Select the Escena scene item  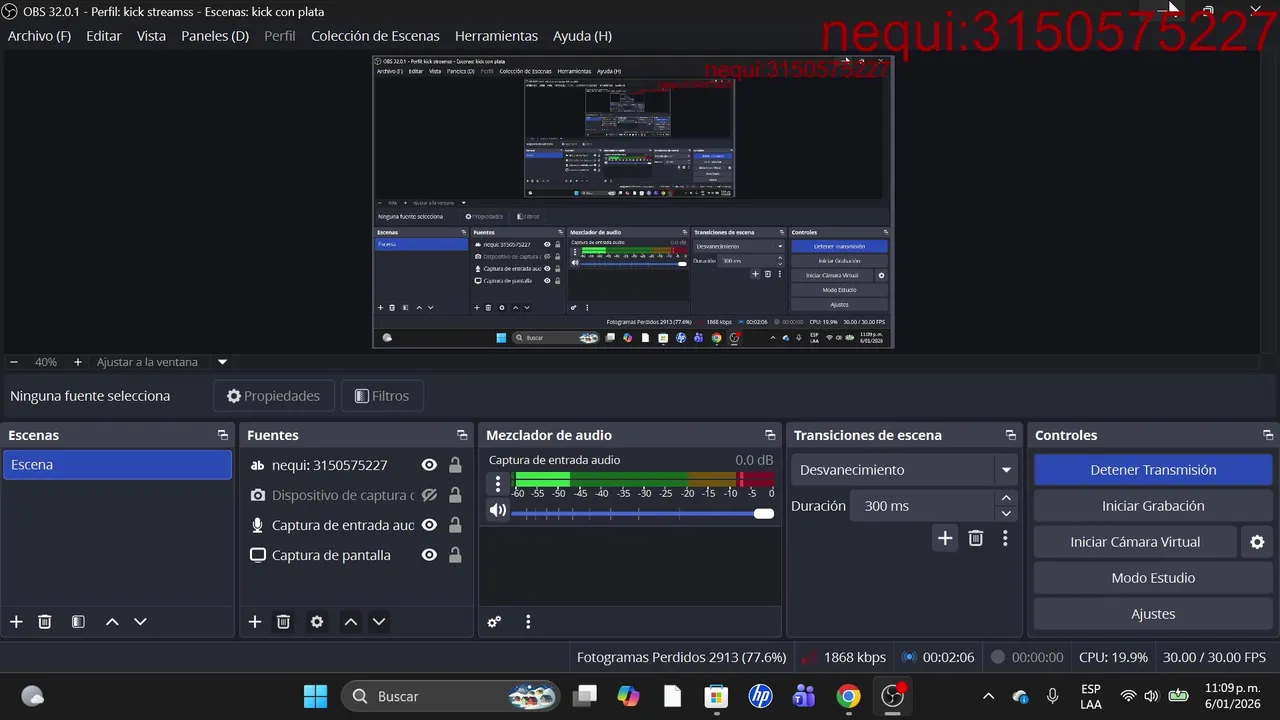tap(117, 465)
